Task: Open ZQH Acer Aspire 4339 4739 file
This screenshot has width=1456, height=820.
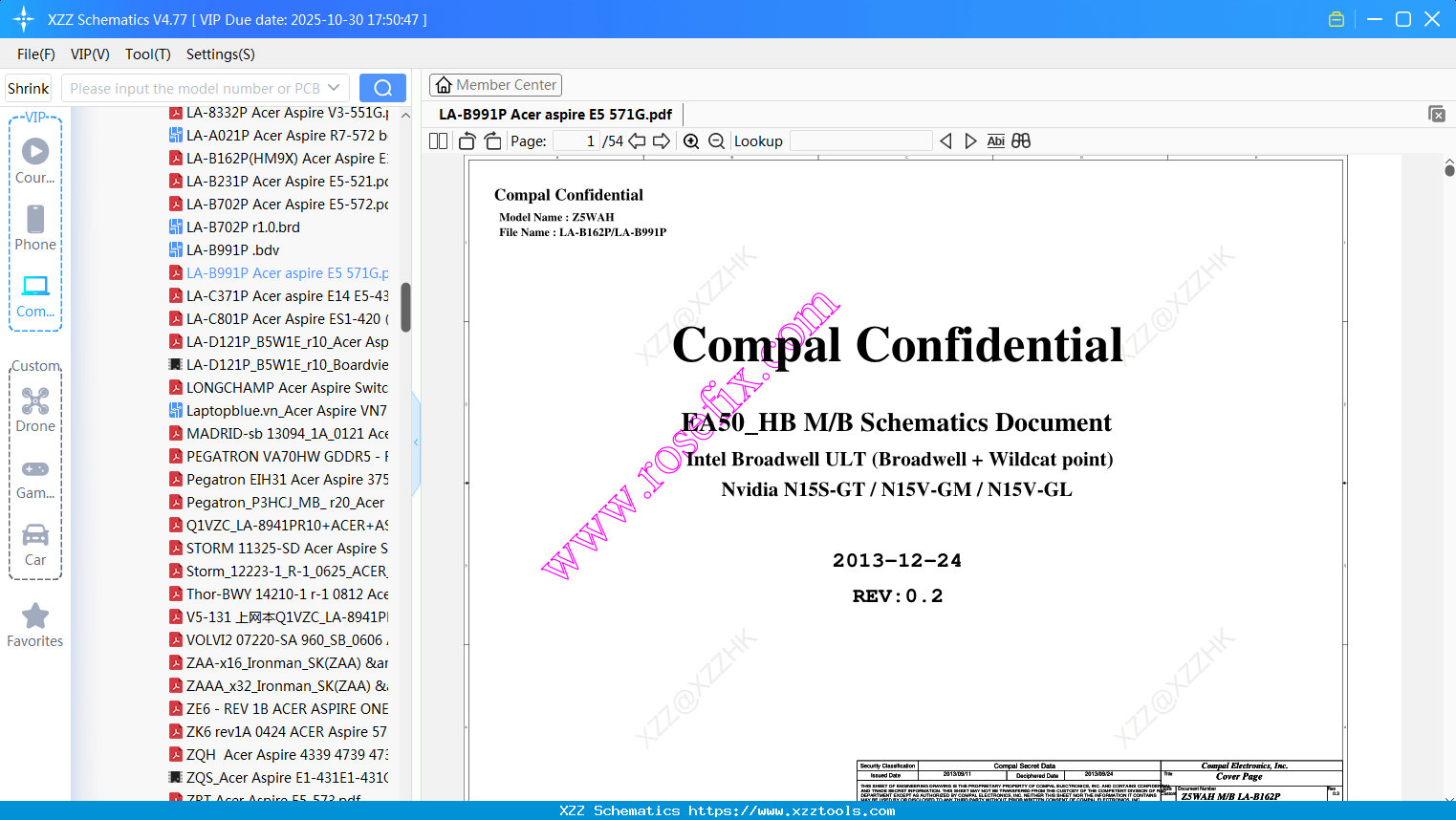Action: click(279, 755)
